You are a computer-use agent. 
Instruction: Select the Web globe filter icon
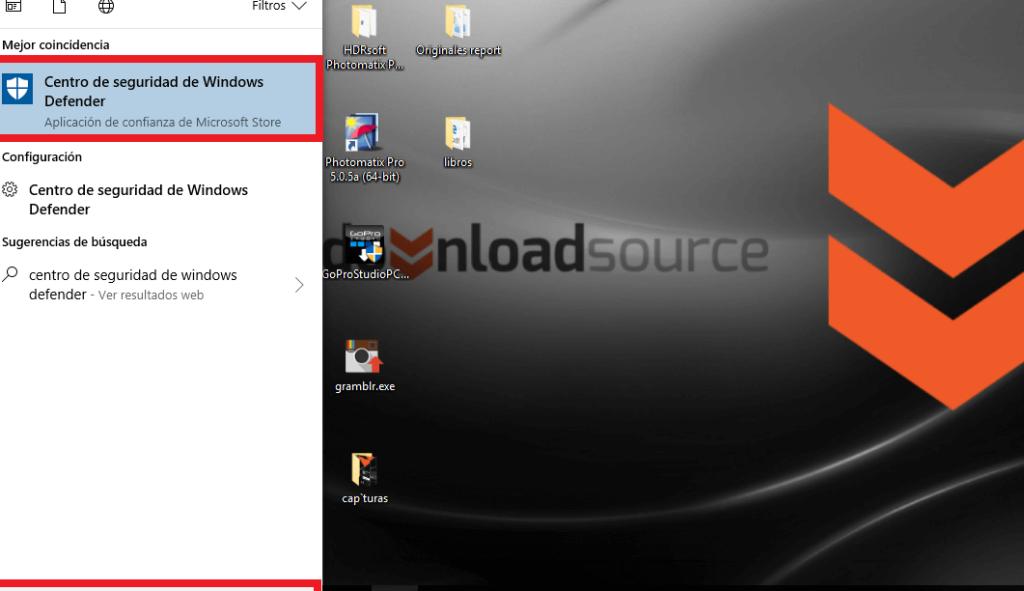click(106, 7)
